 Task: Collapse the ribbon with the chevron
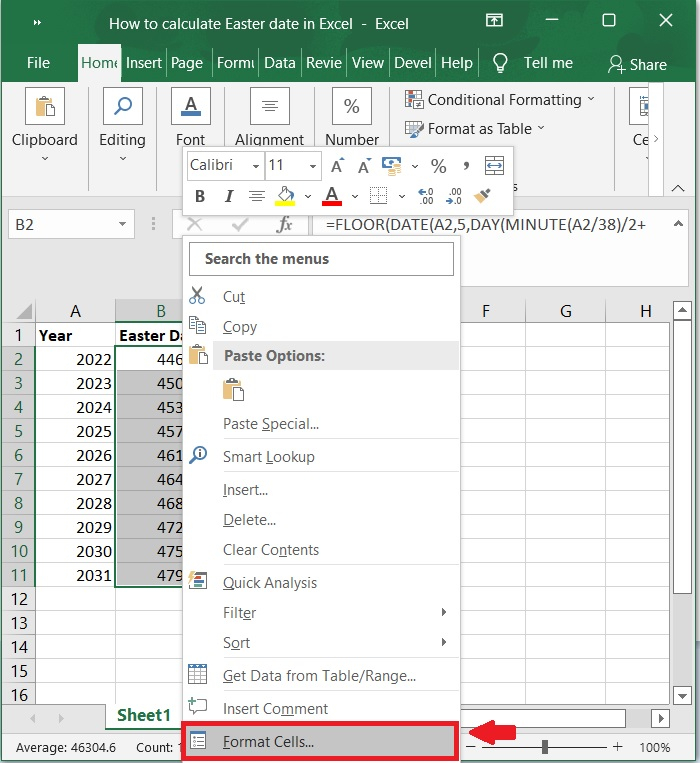pos(678,188)
